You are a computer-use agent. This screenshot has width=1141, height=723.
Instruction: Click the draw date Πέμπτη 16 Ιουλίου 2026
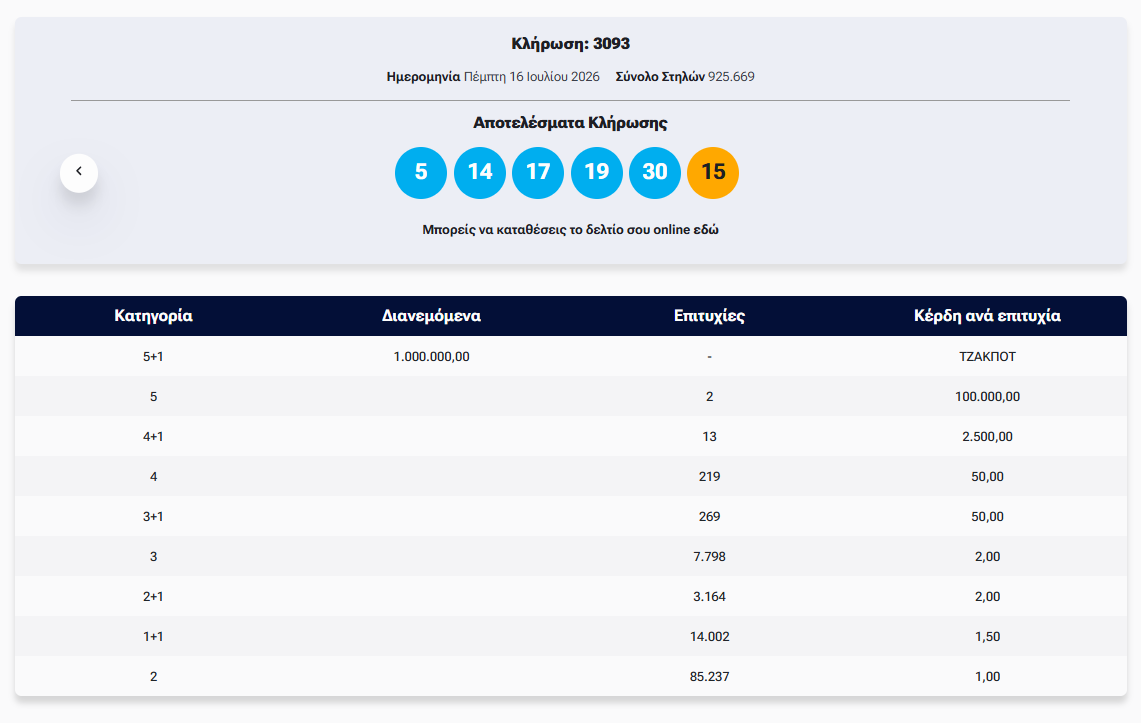point(532,76)
